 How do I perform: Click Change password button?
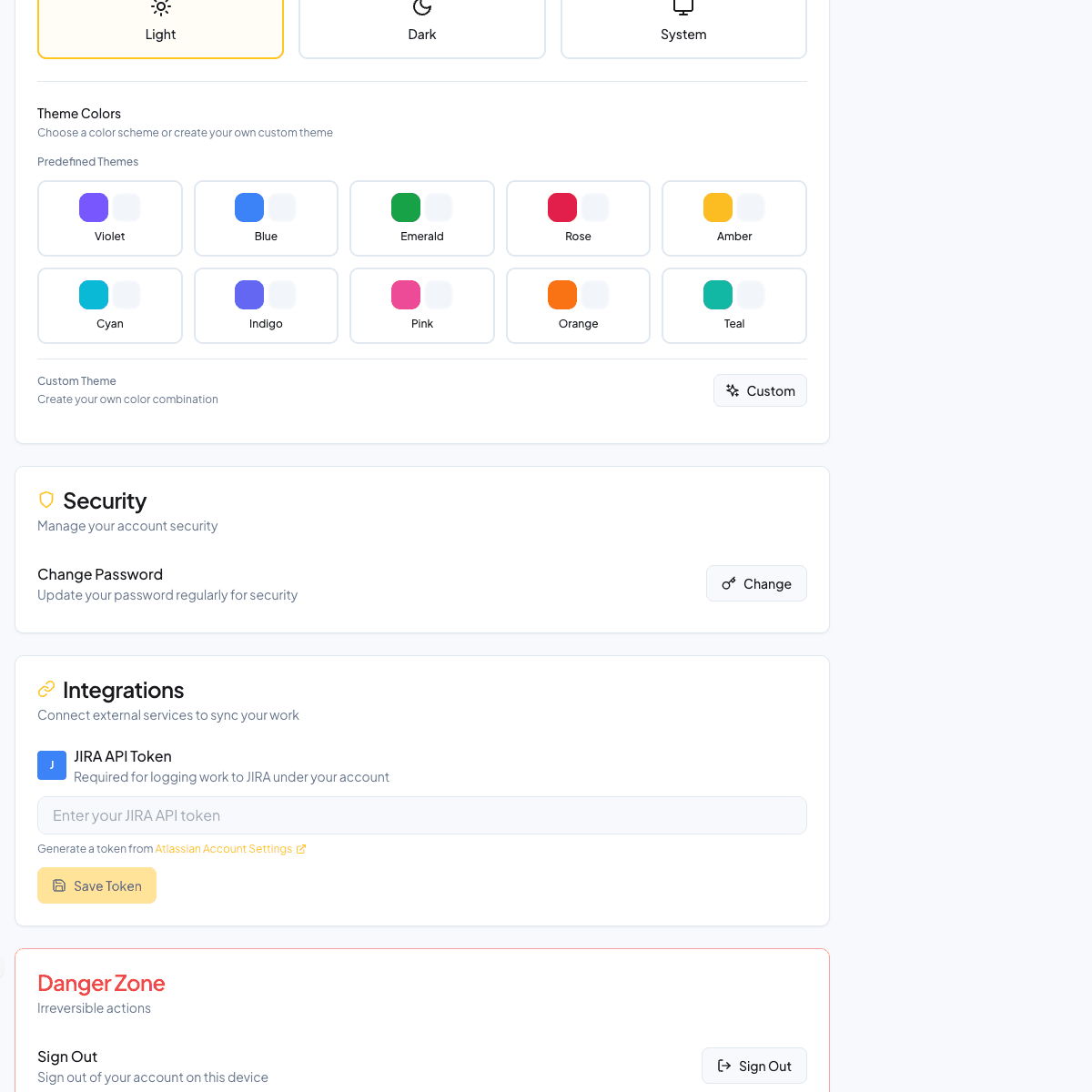tap(756, 583)
